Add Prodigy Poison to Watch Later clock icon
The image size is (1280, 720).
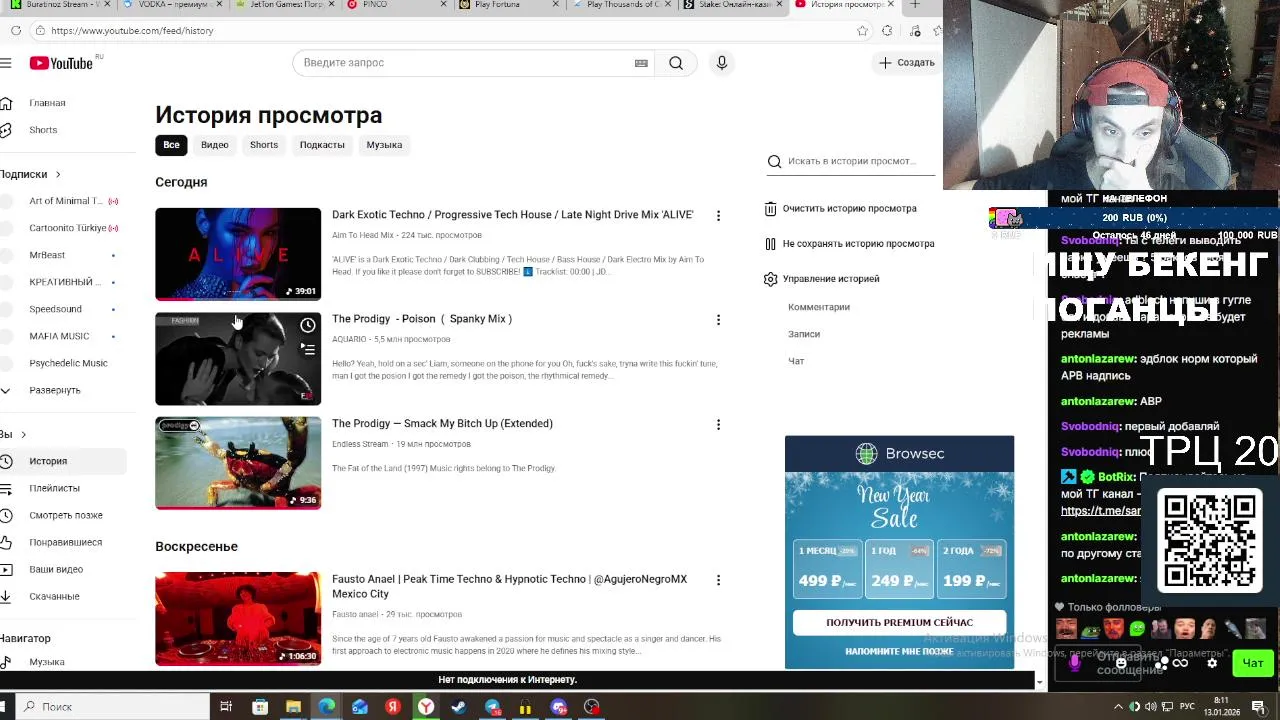click(308, 325)
